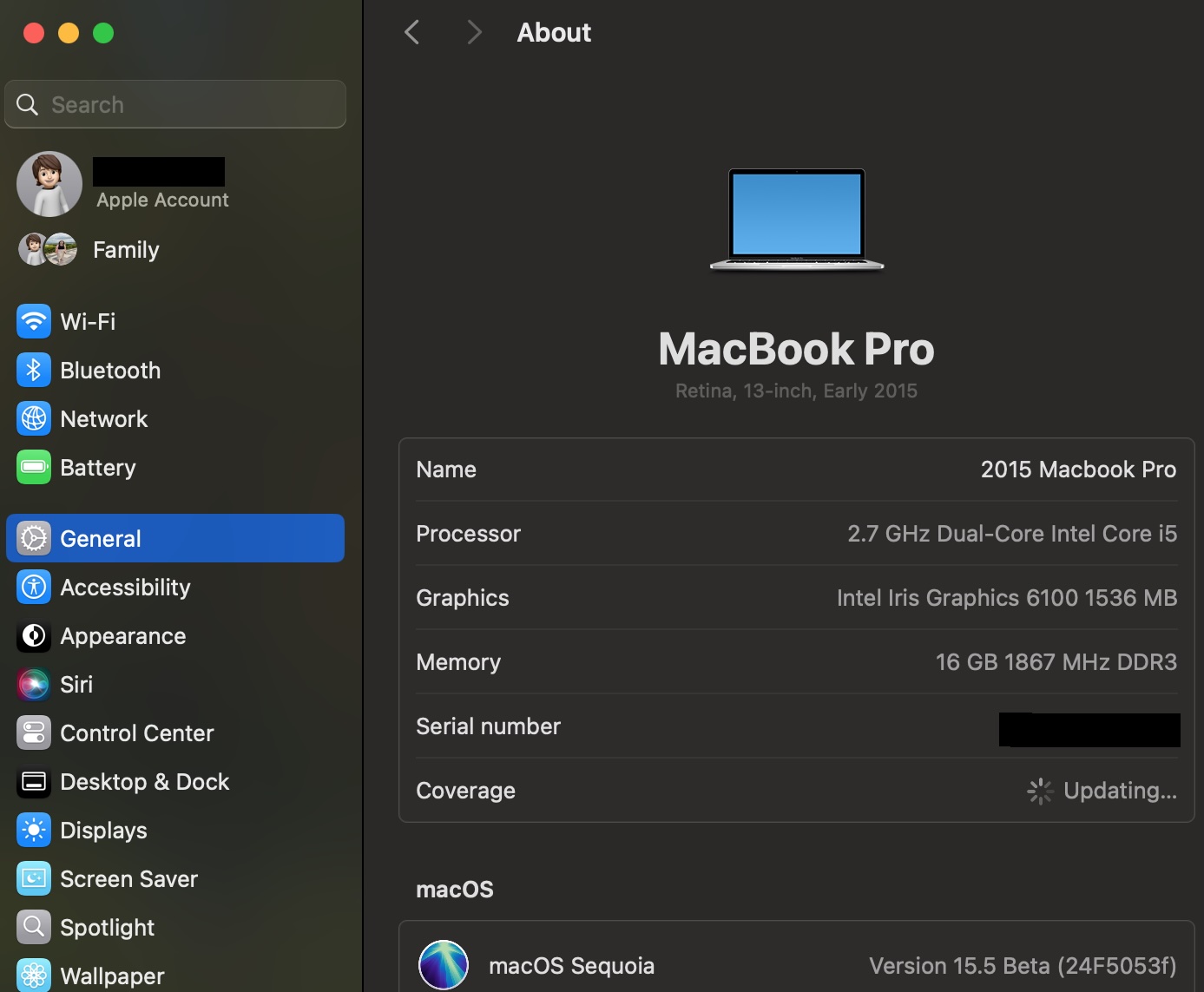
Task: Select the General label in sidebar
Action: pyautogui.click(x=101, y=538)
